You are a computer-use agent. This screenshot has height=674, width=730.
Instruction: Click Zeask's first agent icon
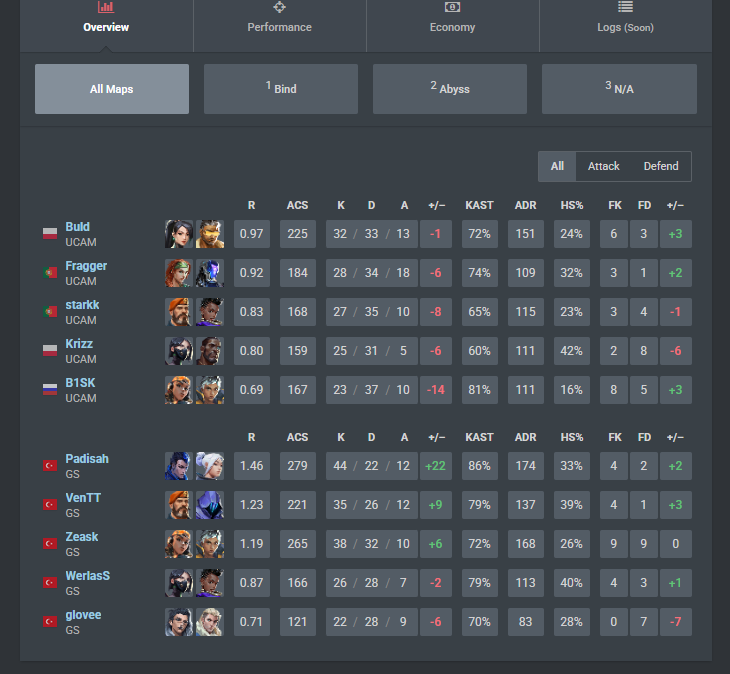(x=179, y=544)
